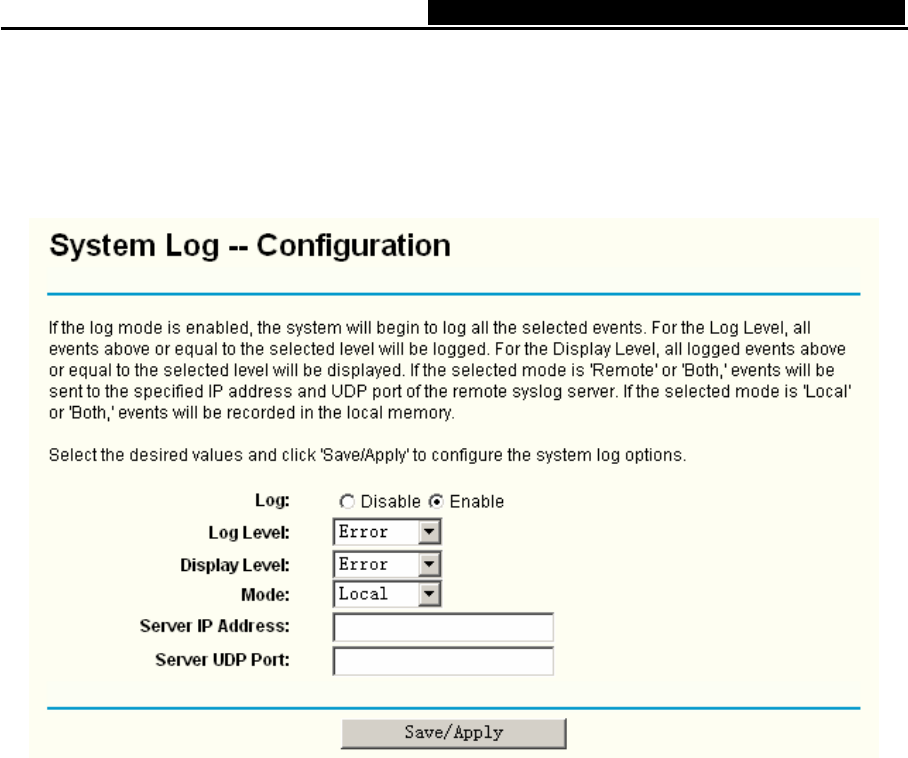This screenshot has width=908, height=758.
Task: Select the Enable log radio button
Action: 436,501
